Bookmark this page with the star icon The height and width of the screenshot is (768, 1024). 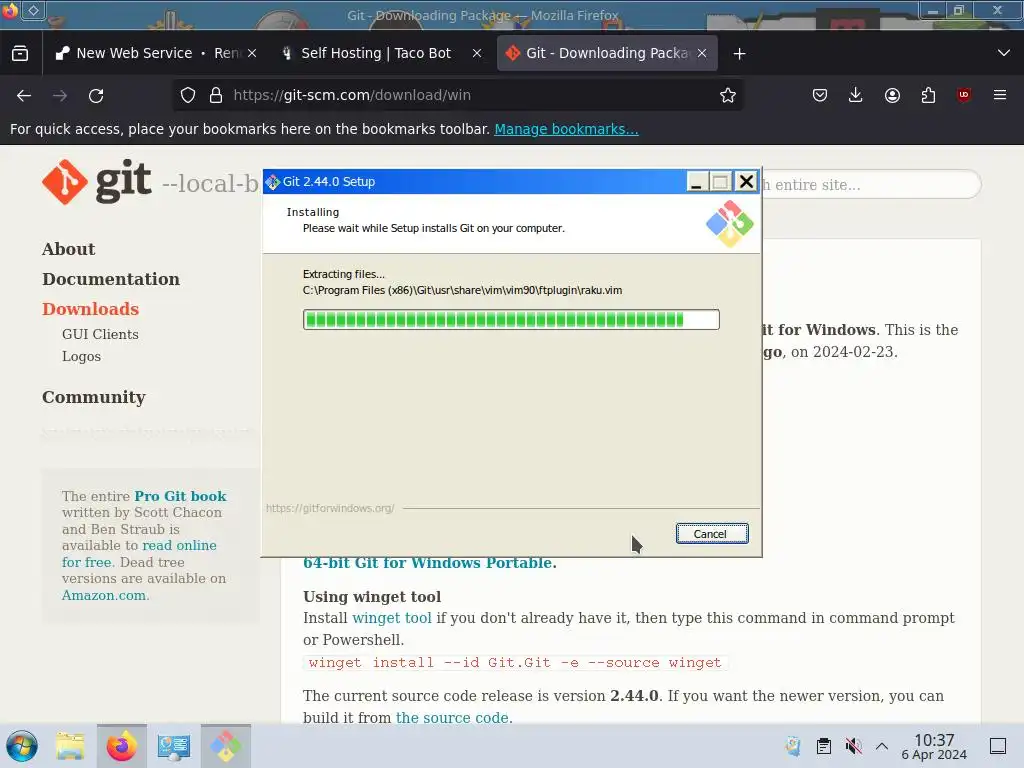[x=728, y=95]
